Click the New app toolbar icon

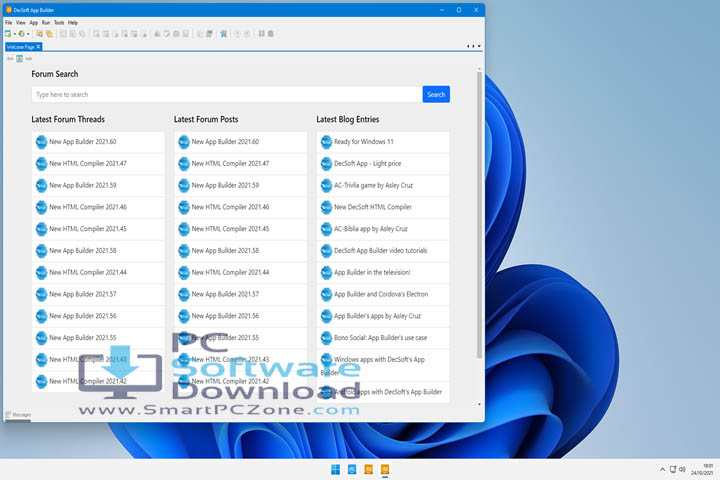coord(8,34)
